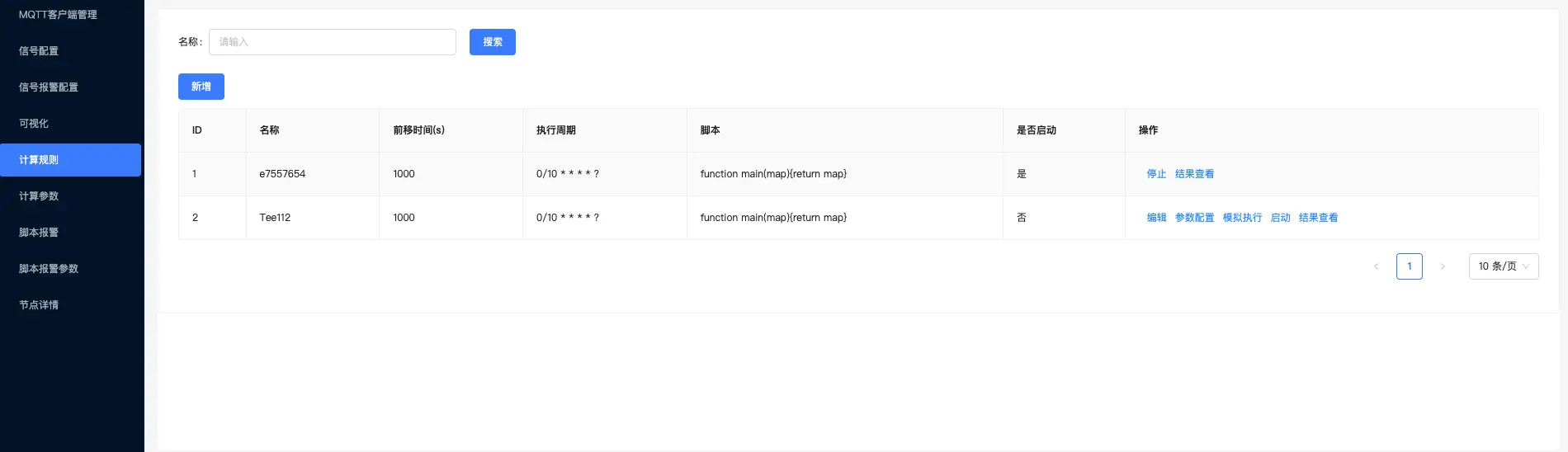
Task: Go to the previous page arrow
Action: click(1376, 266)
